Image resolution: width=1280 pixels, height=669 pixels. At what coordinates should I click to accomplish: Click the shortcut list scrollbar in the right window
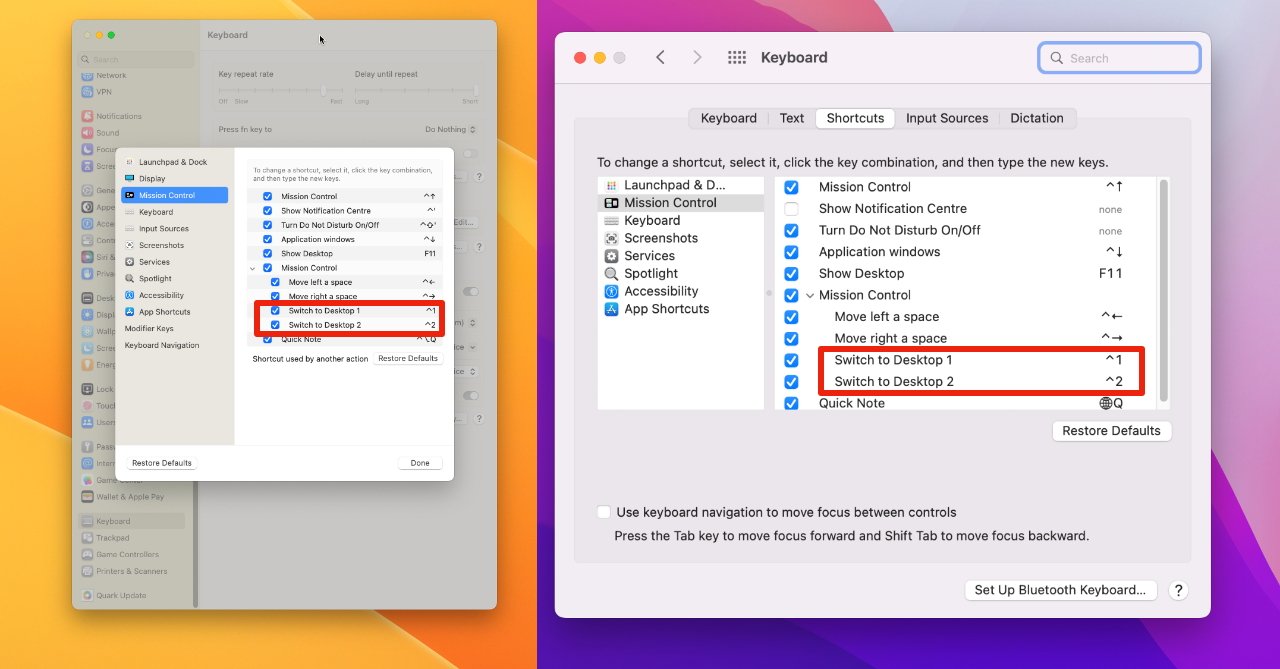[x=1162, y=290]
